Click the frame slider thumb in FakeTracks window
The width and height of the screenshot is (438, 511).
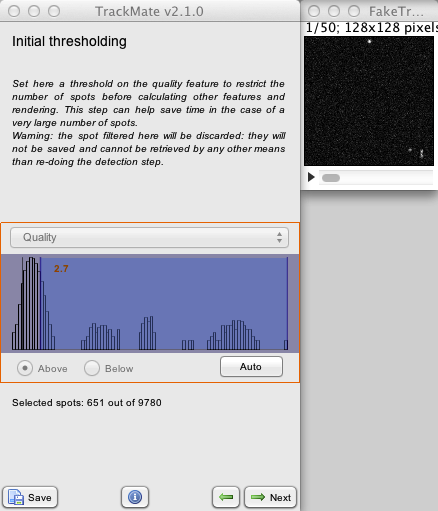pyautogui.click(x=331, y=178)
